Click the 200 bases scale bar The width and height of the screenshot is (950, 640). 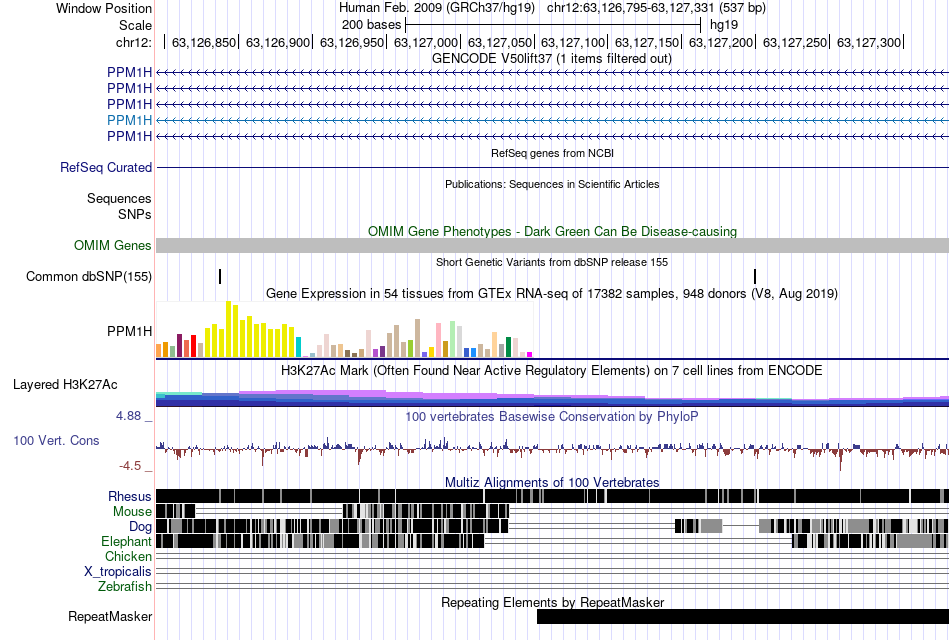[x=553, y=25]
